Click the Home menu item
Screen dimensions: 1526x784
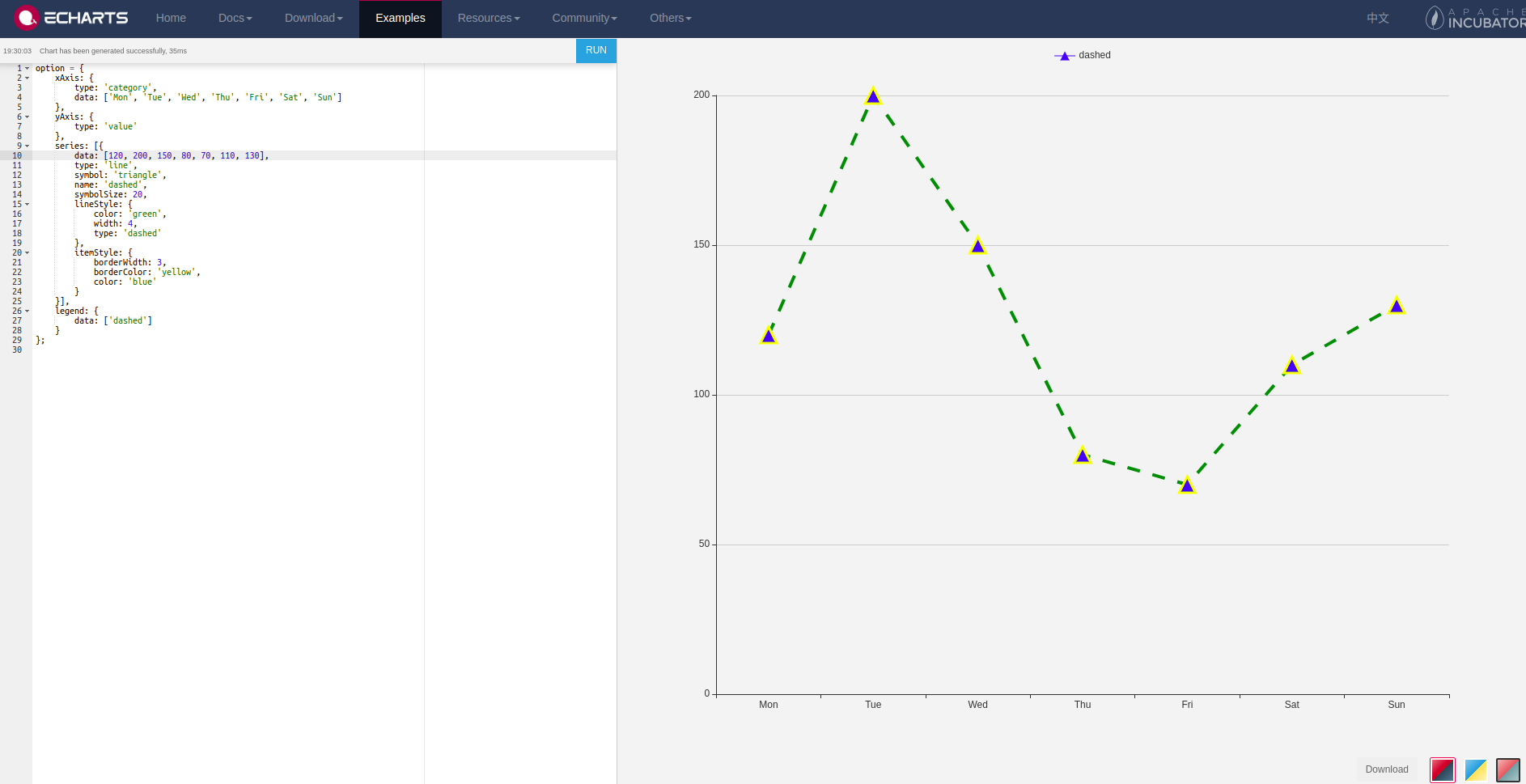point(170,17)
